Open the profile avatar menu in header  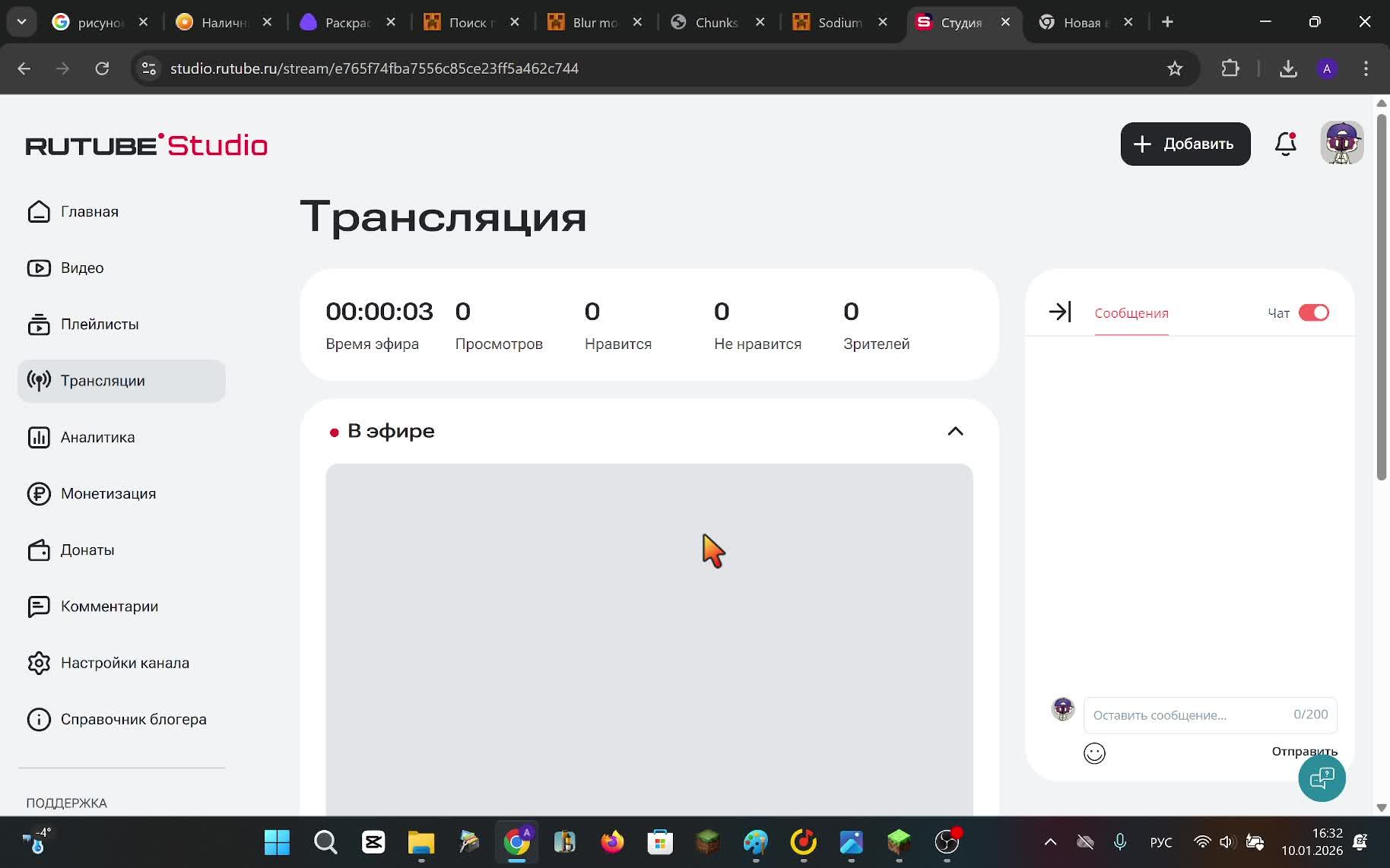click(1341, 143)
